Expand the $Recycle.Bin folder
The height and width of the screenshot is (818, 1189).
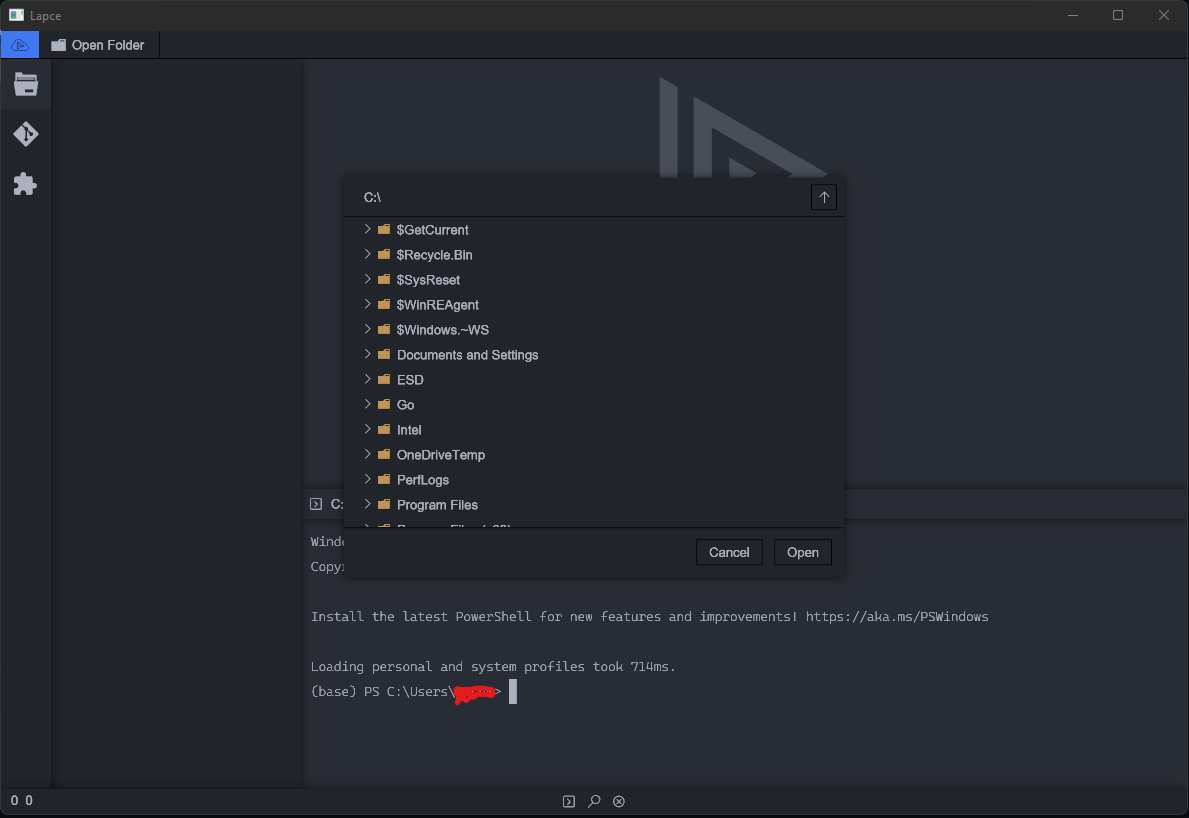[x=368, y=254]
